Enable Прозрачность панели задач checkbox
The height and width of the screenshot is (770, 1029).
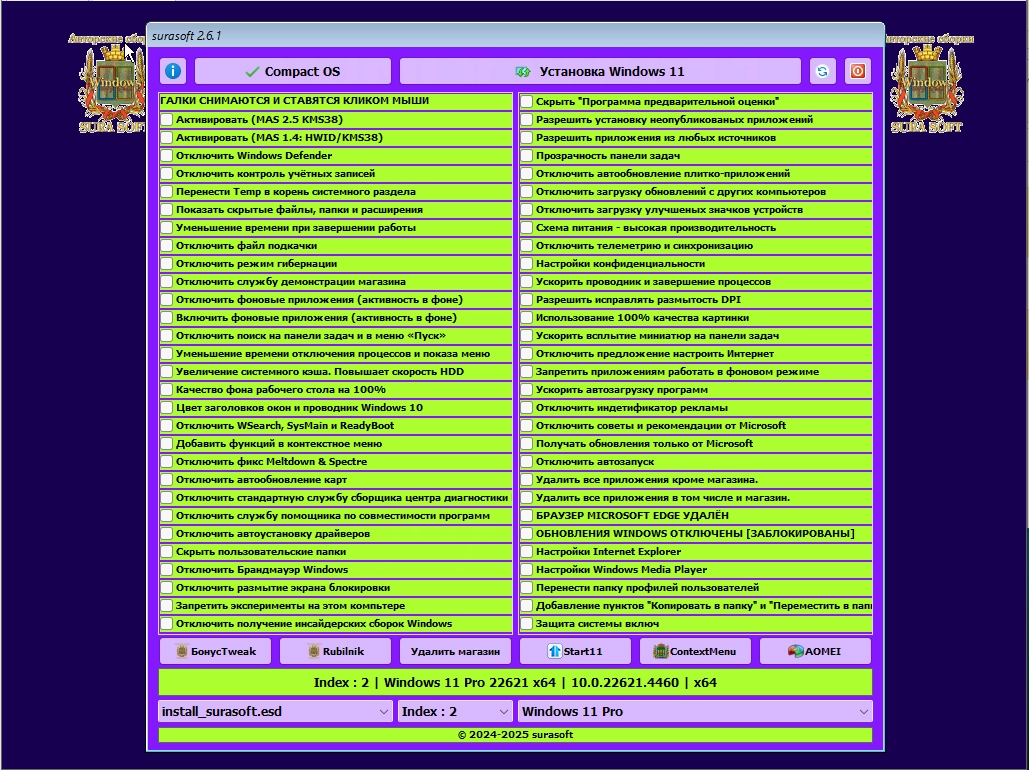tap(526, 156)
